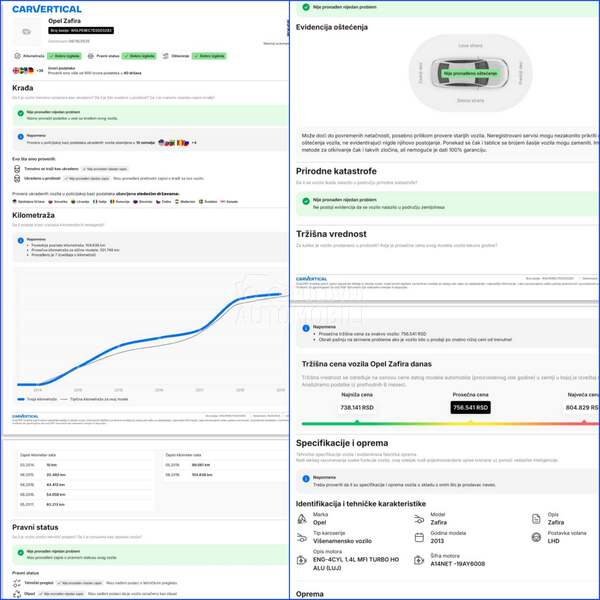
Task: Click the yellow marker on price range bar
Action: pos(471,422)
